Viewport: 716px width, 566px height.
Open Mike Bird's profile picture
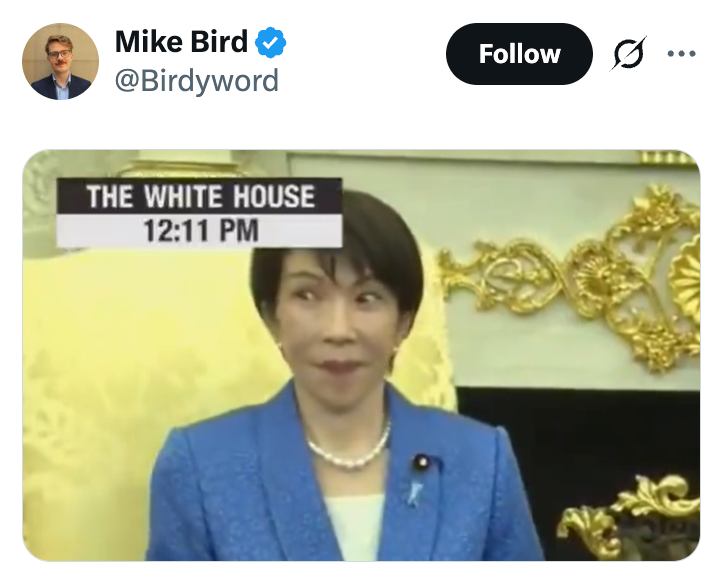click(60, 61)
